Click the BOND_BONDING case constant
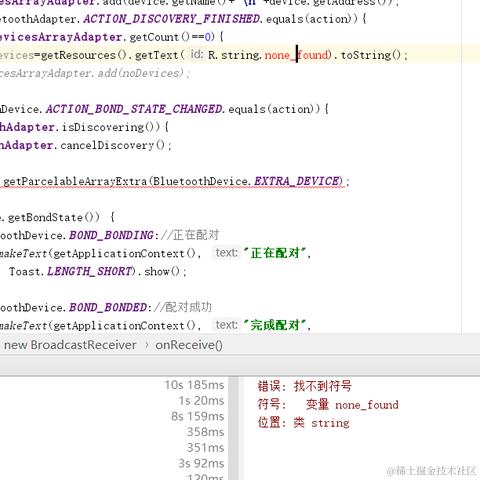 (111, 235)
